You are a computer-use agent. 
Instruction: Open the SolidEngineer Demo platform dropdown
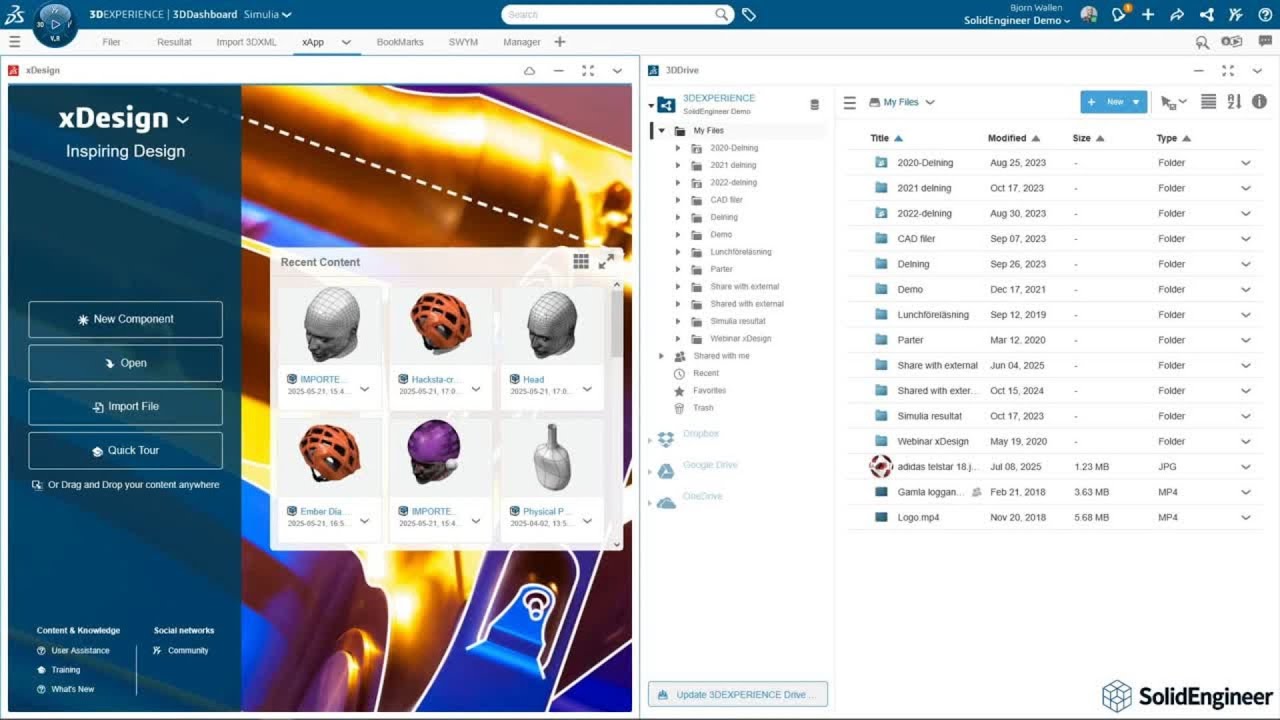(x=1067, y=21)
